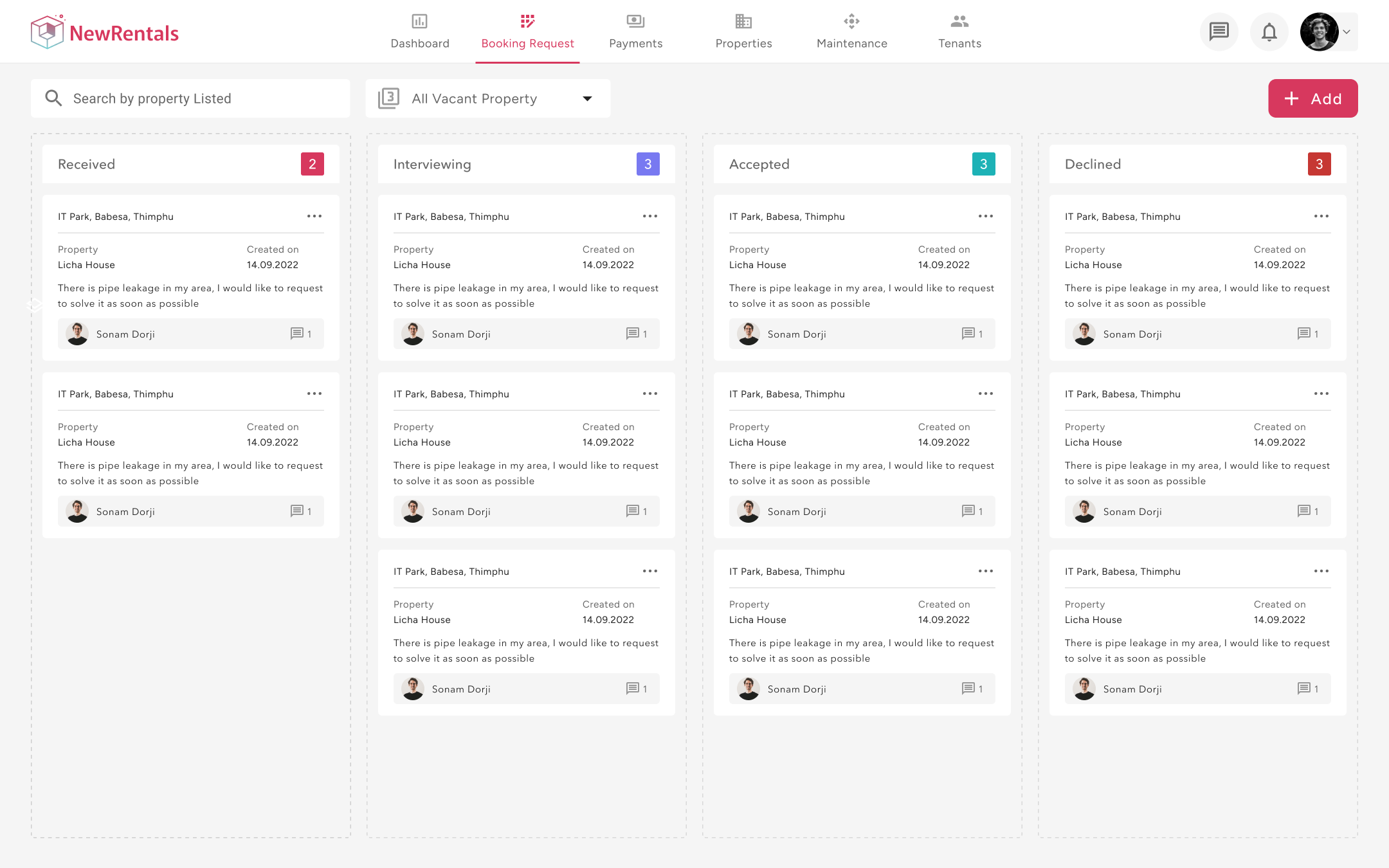Click the NewRentals logo
Viewport: 1389px width, 868px height.
[x=105, y=31]
